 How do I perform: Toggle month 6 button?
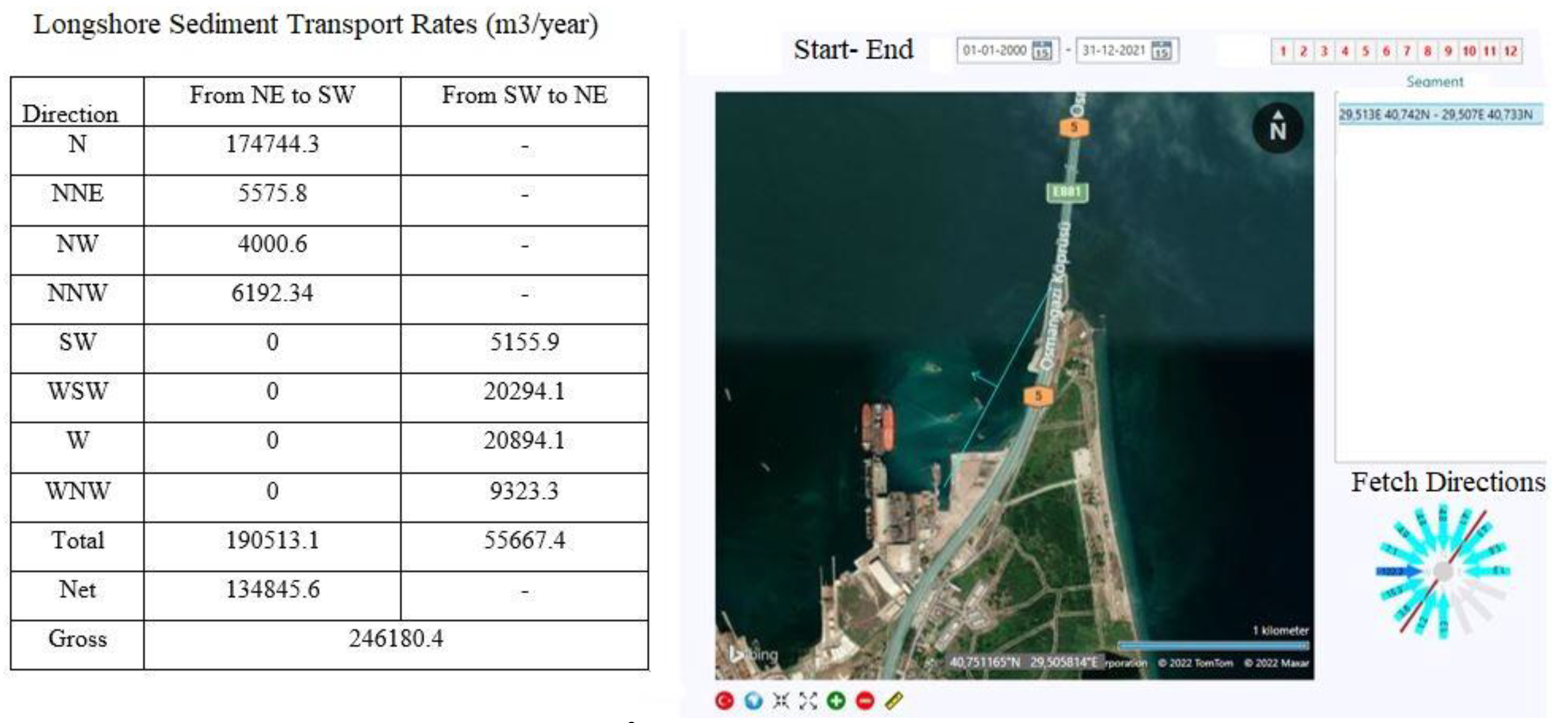click(1386, 51)
